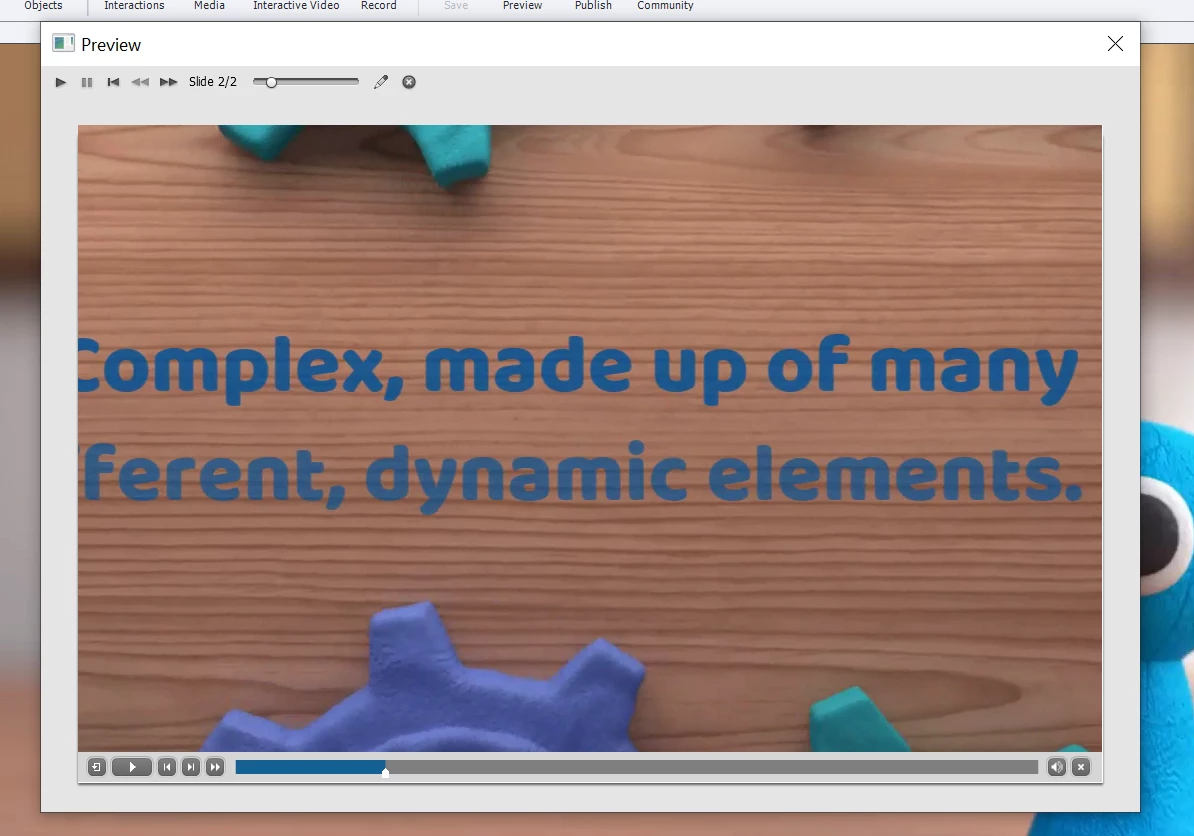
Task: Click the fast-forward button in the player bar
Action: 215,767
